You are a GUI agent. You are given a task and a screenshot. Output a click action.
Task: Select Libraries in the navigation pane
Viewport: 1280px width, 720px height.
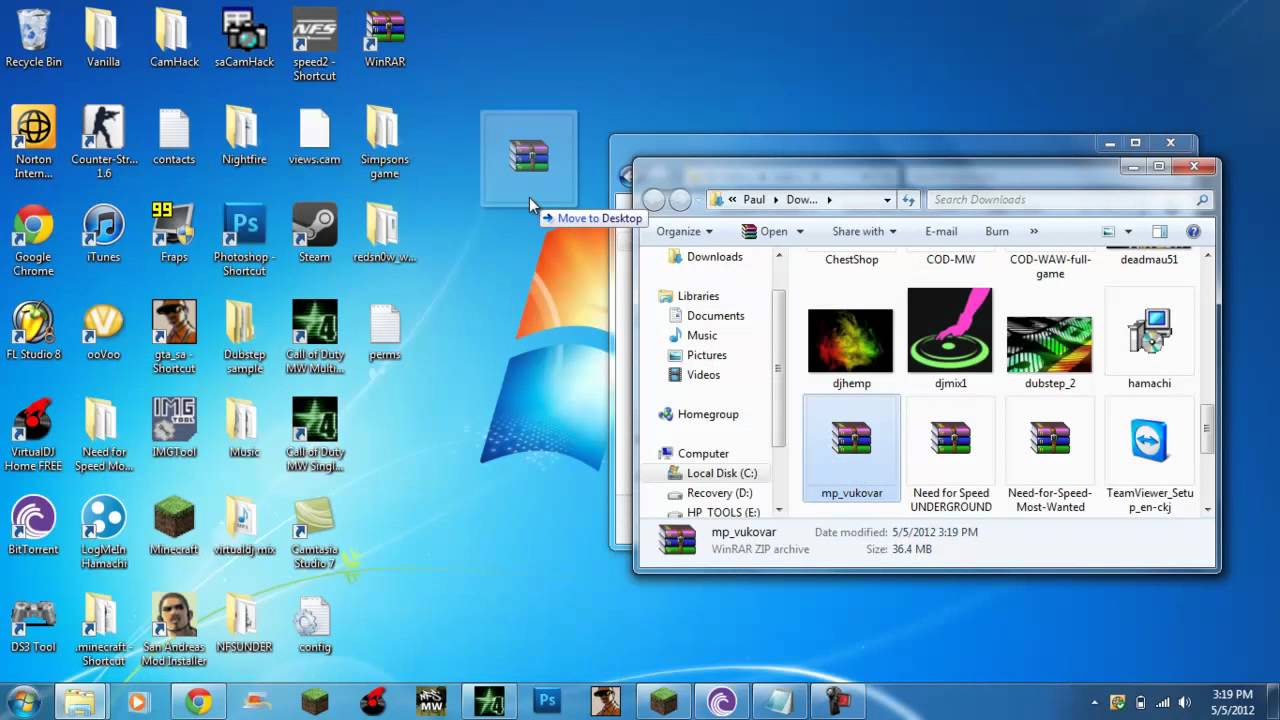[698, 296]
